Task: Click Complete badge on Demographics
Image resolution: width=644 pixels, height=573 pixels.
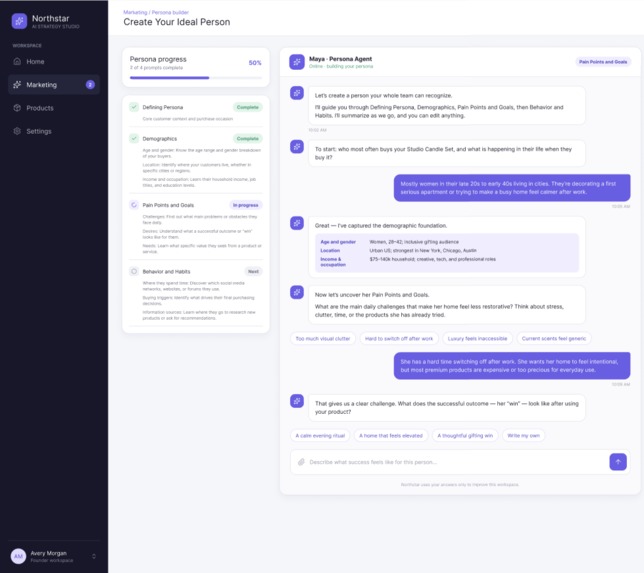Action: [248, 138]
